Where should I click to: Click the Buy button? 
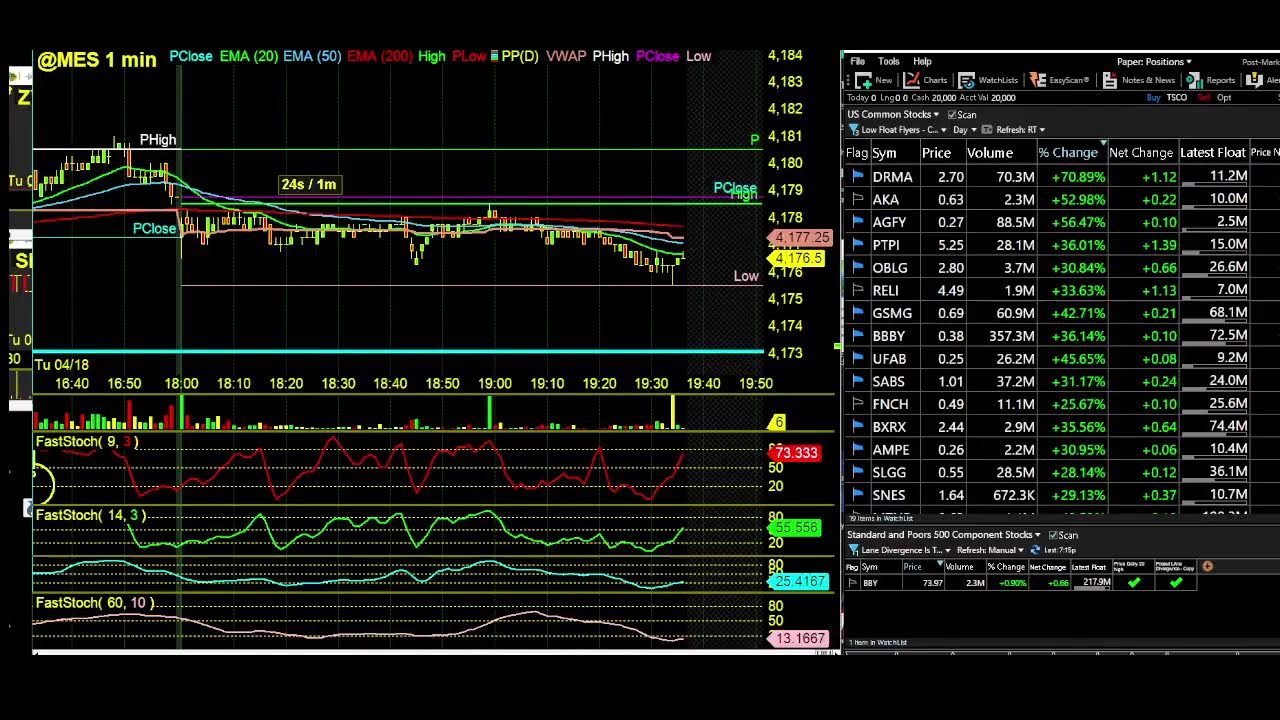[x=1153, y=98]
